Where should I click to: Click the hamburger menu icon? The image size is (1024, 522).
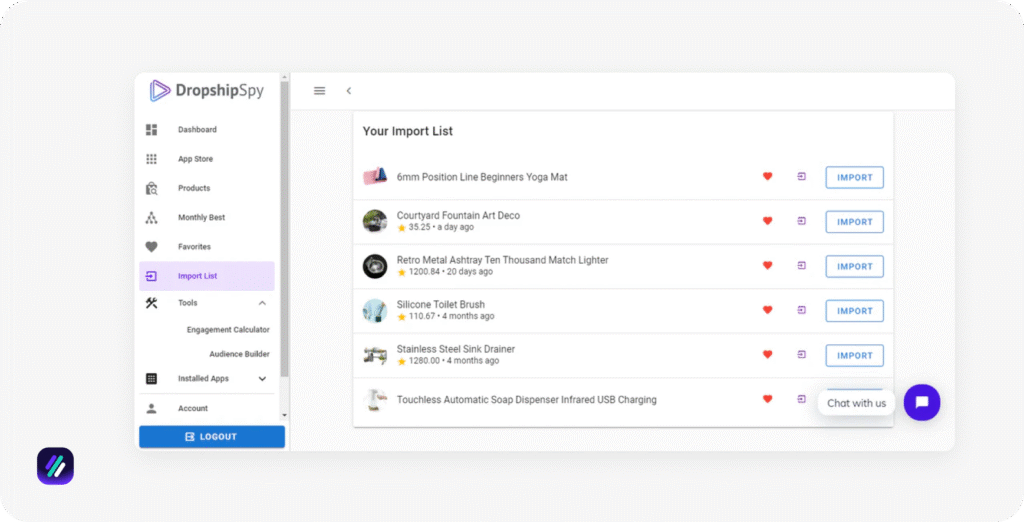coord(319,91)
